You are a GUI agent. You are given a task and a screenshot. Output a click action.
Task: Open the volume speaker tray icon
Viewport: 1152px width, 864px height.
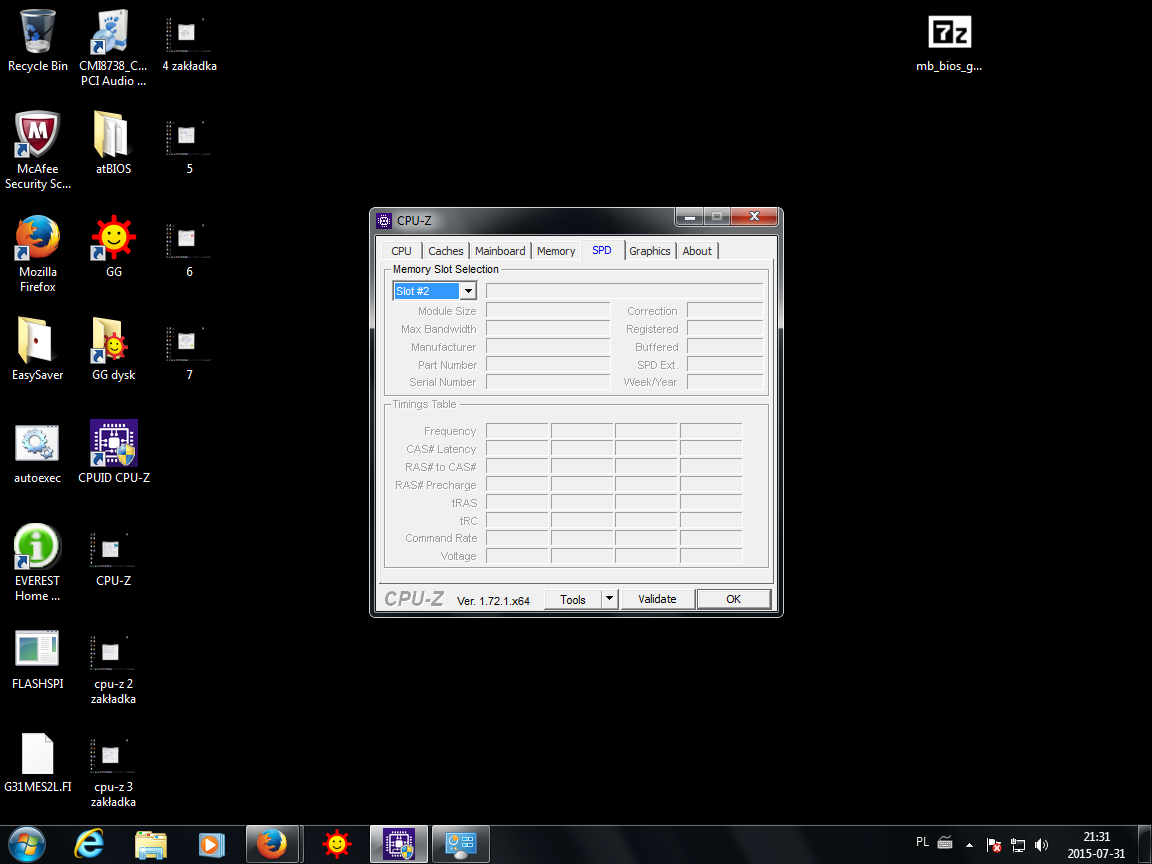point(1041,845)
